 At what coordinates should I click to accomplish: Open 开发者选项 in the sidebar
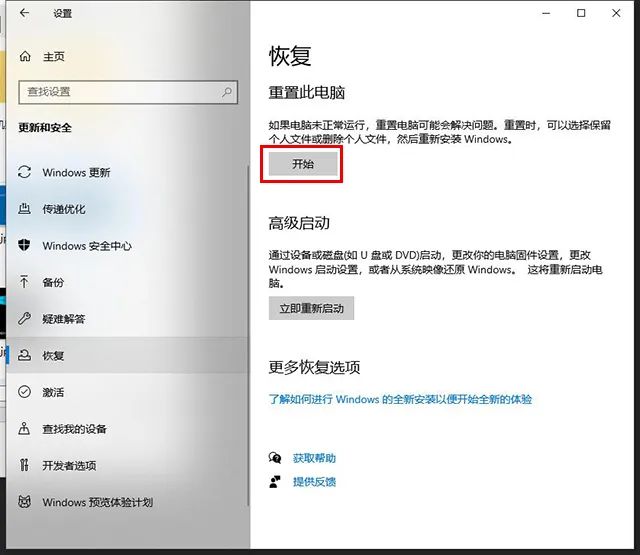pos(69,466)
